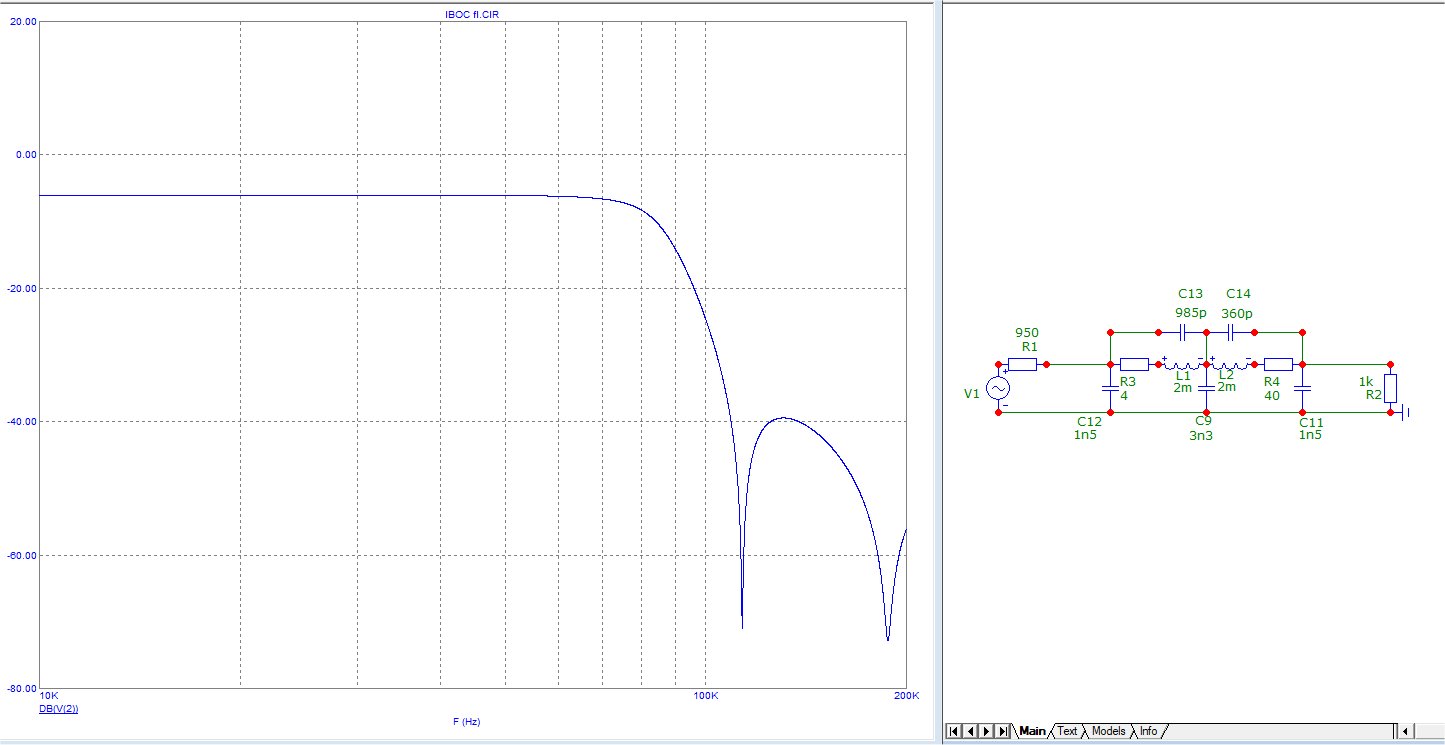Jump to last tab with scroll arrow
This screenshot has width=1445, height=745.
1002,731
